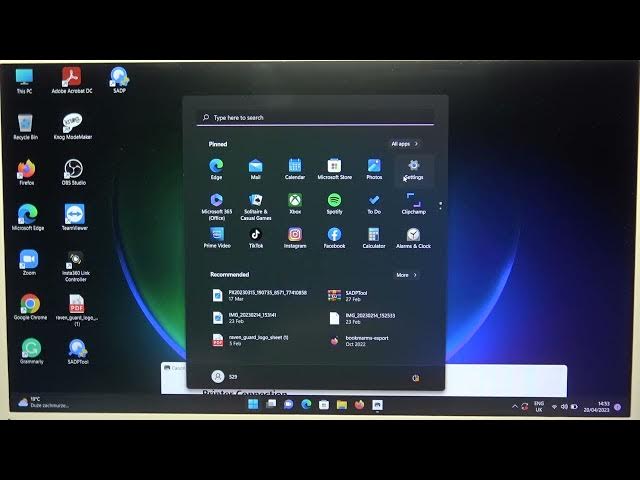Launch the Xbox pinned app

coord(295,204)
